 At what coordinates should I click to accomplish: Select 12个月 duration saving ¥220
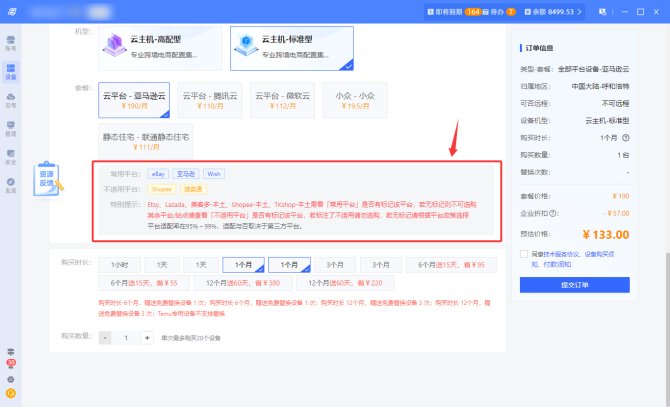(345, 283)
